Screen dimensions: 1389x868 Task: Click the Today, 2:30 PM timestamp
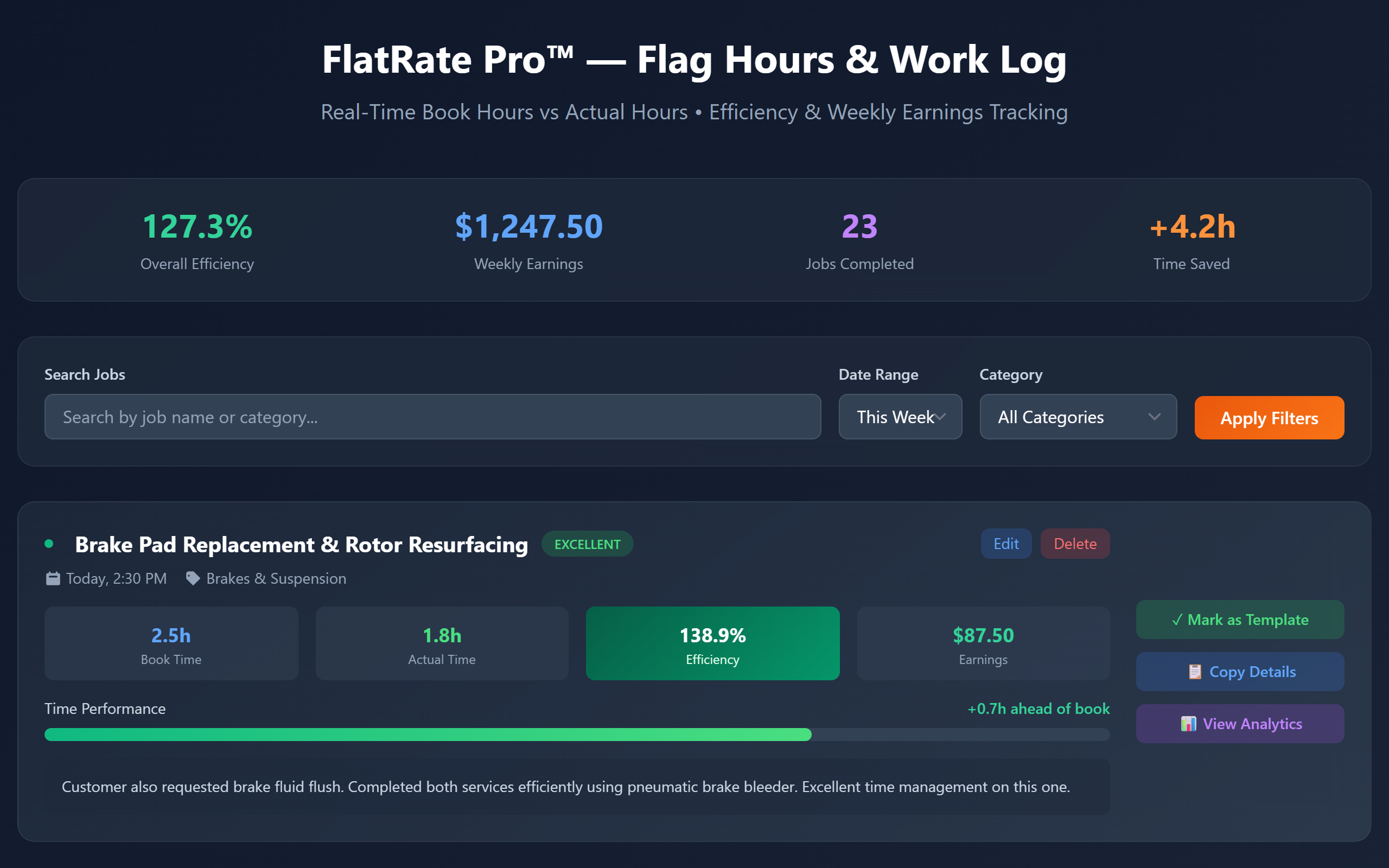[117, 579]
